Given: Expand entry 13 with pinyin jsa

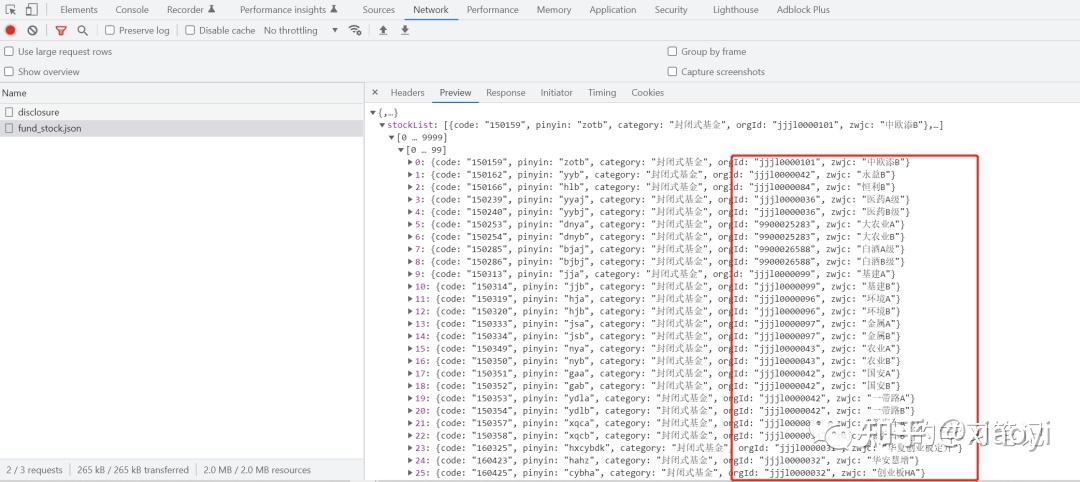Looking at the screenshot, I should [411, 324].
